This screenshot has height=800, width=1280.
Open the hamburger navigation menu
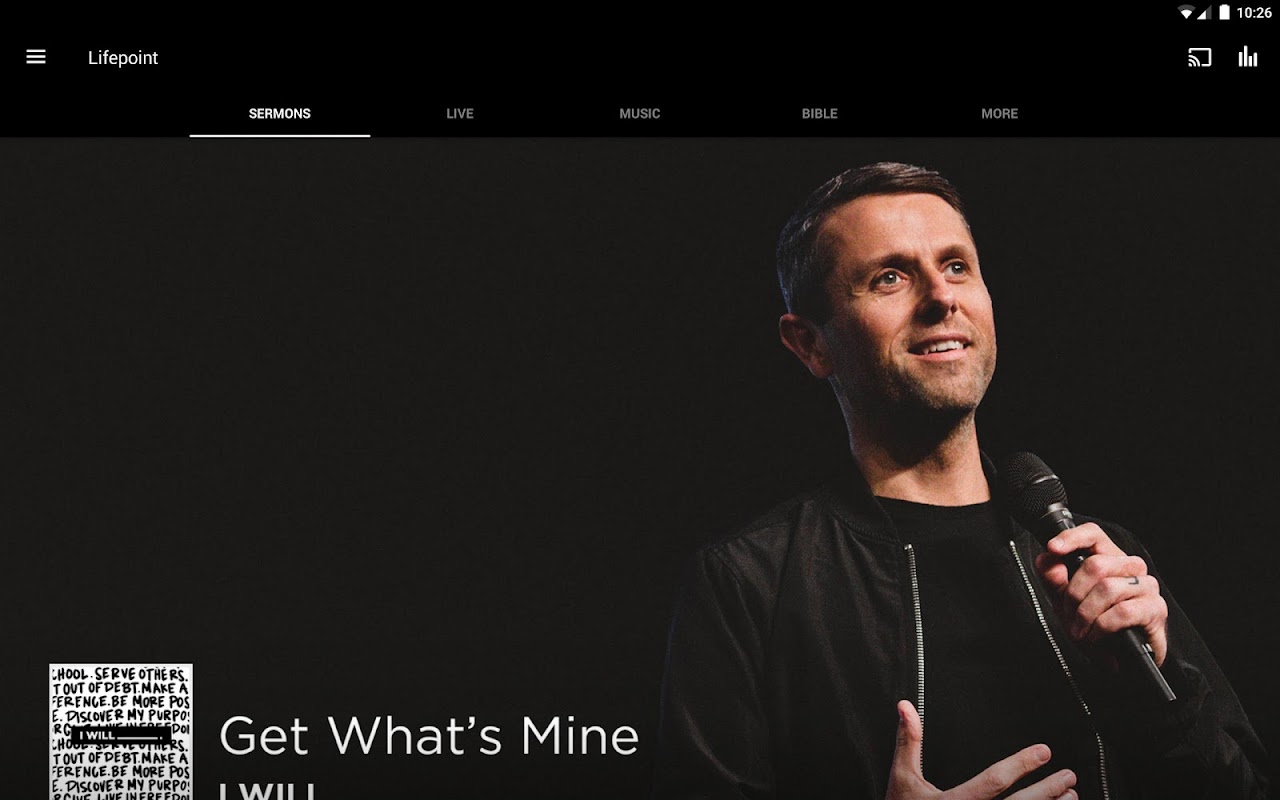[36, 57]
